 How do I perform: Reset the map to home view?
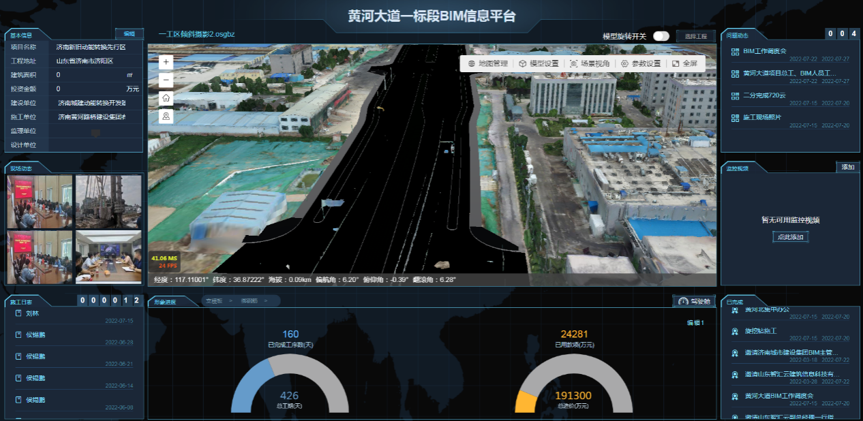pos(165,98)
